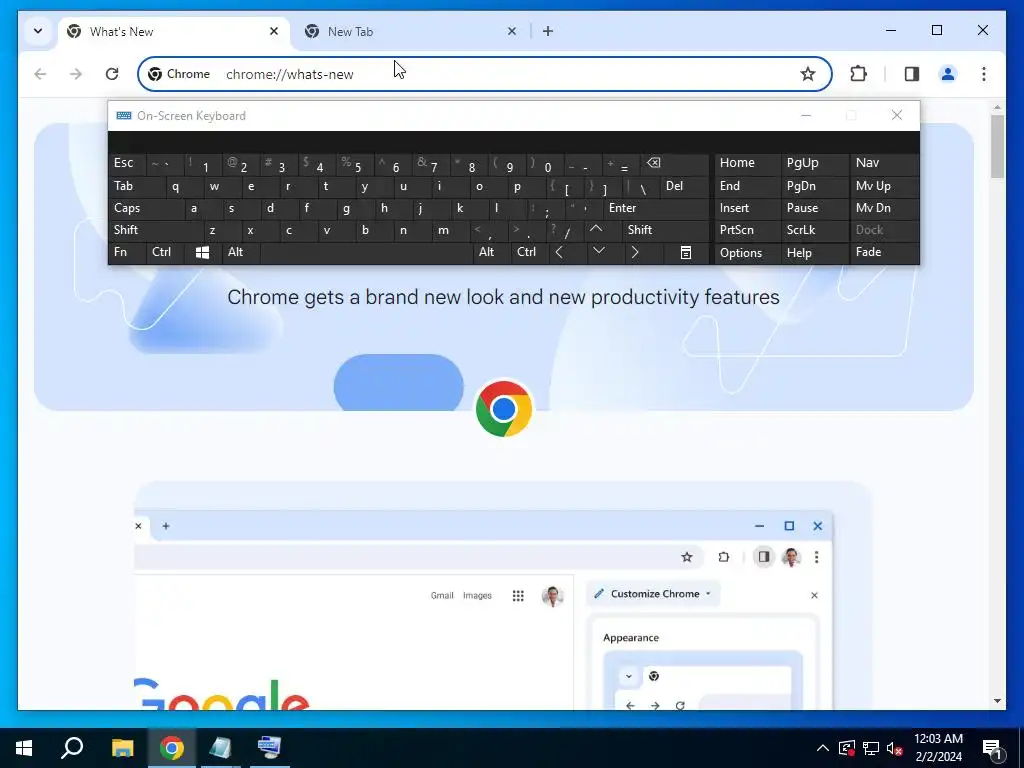
Task: Click the Insert key on keyboard
Action: 747,208
